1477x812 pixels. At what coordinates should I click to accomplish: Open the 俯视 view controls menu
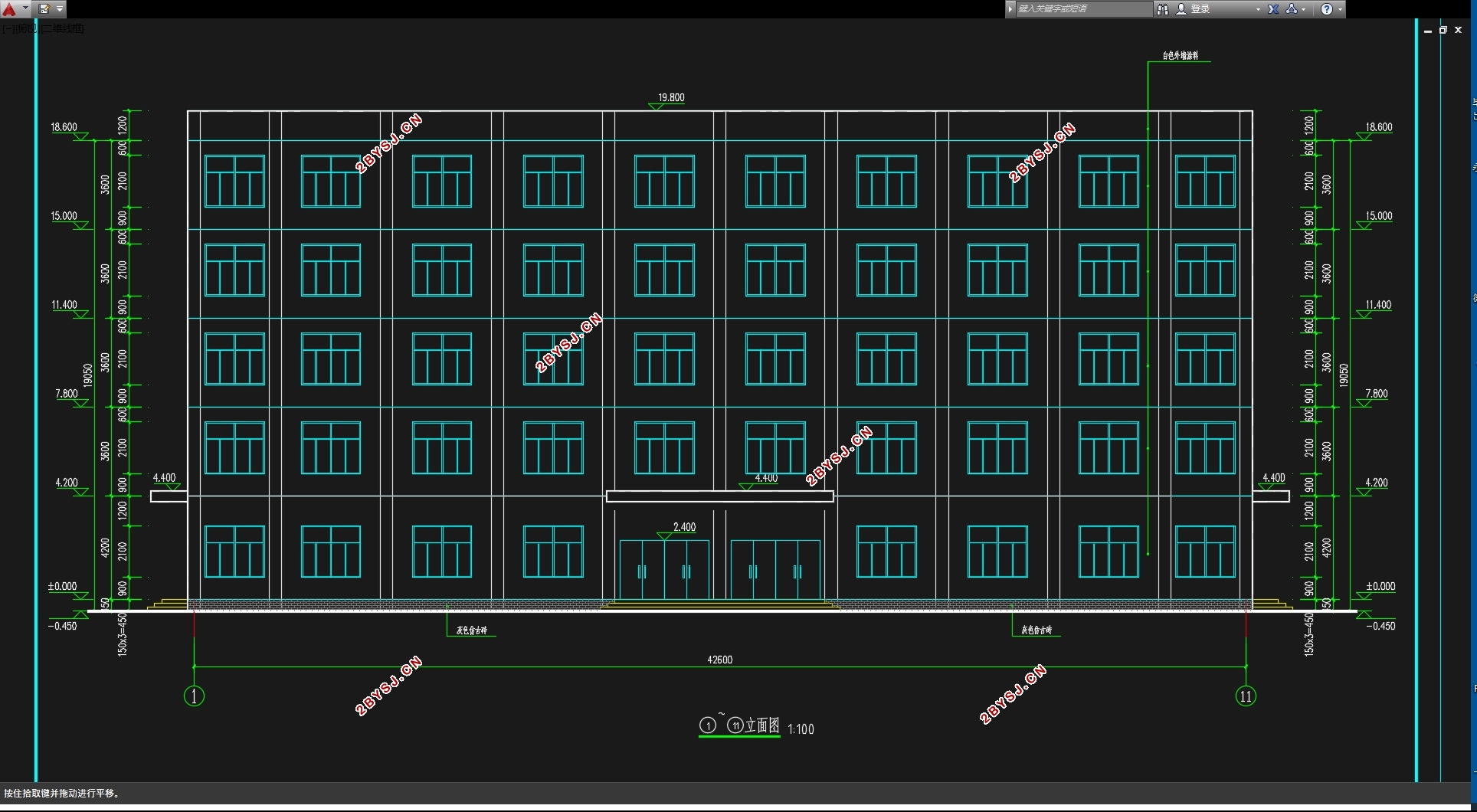27,28
